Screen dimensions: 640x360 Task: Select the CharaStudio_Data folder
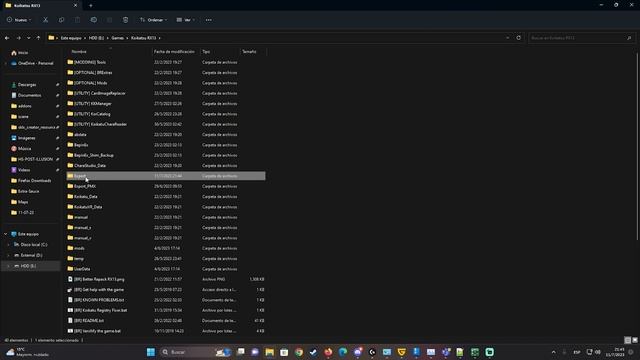pyautogui.click(x=166, y=166)
